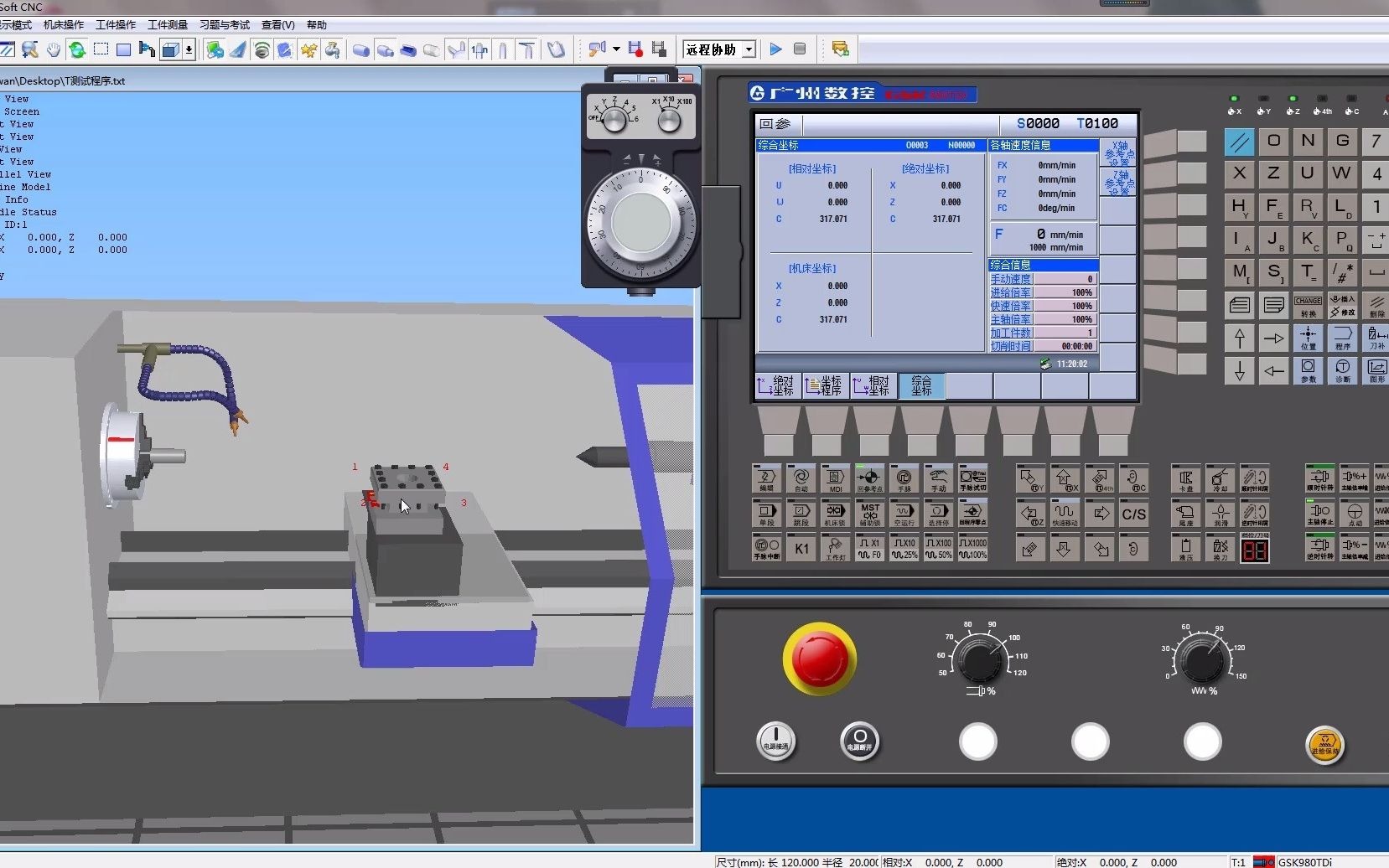The image size is (1389, 868).
Task: Select 手脉 handwheel mode key
Action: [x=904, y=478]
